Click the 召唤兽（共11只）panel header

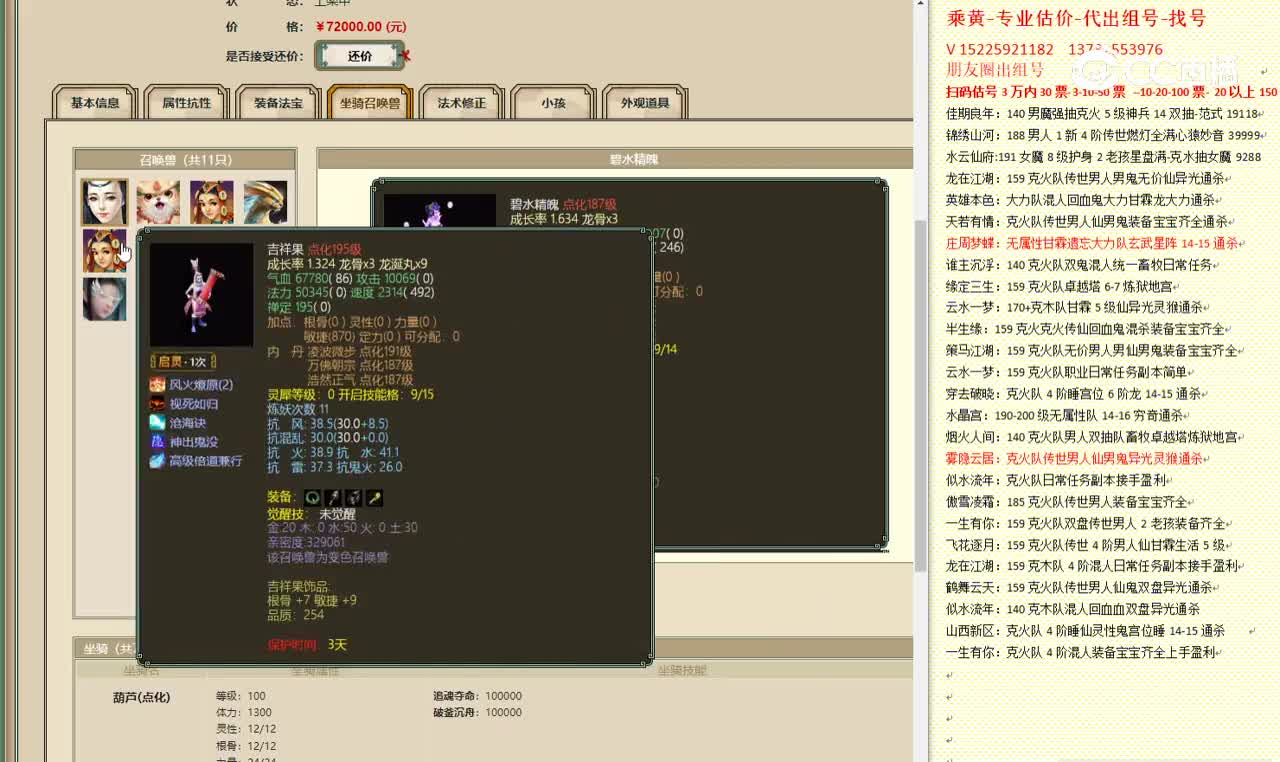[185, 160]
